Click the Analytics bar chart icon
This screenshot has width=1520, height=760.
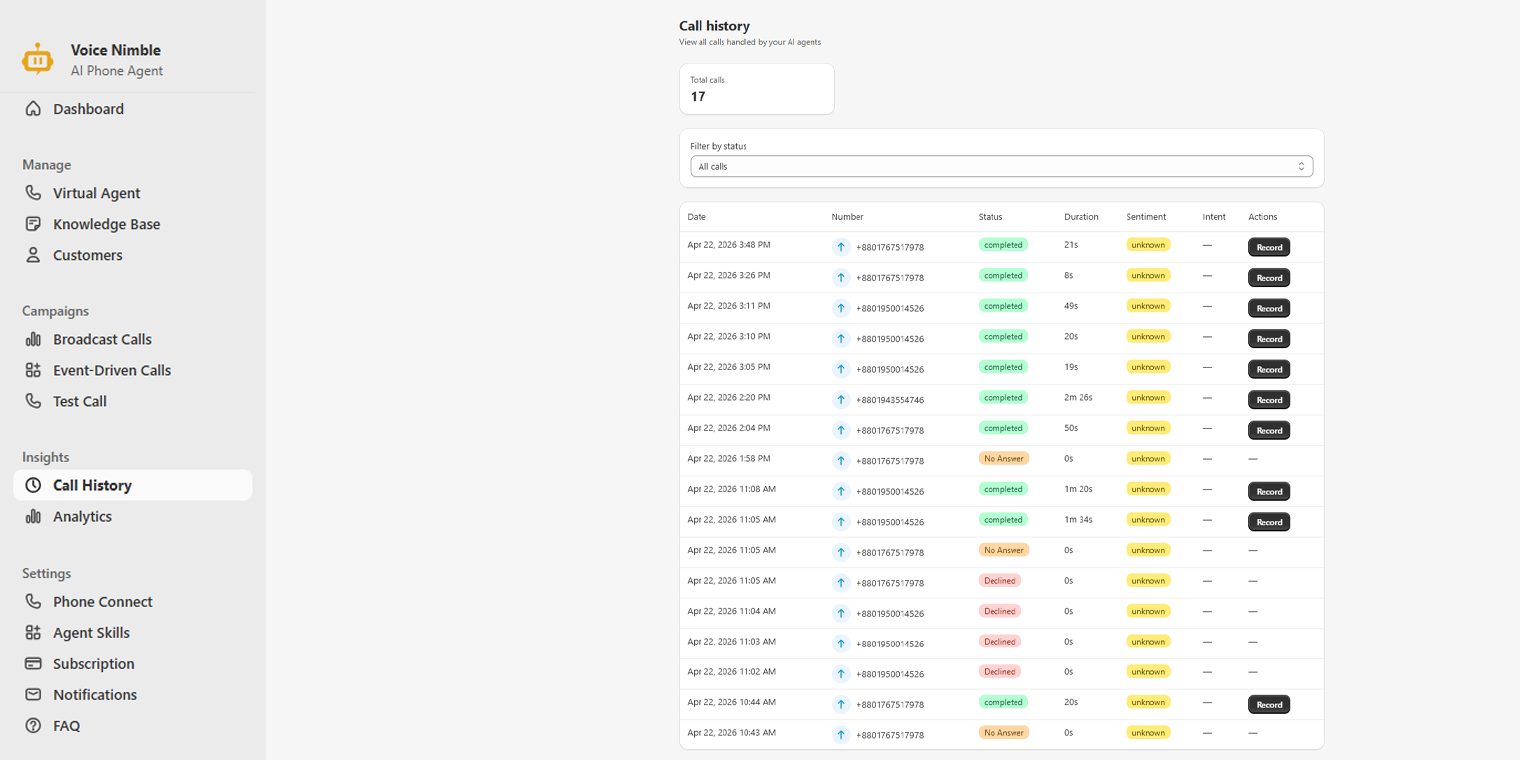[33, 516]
